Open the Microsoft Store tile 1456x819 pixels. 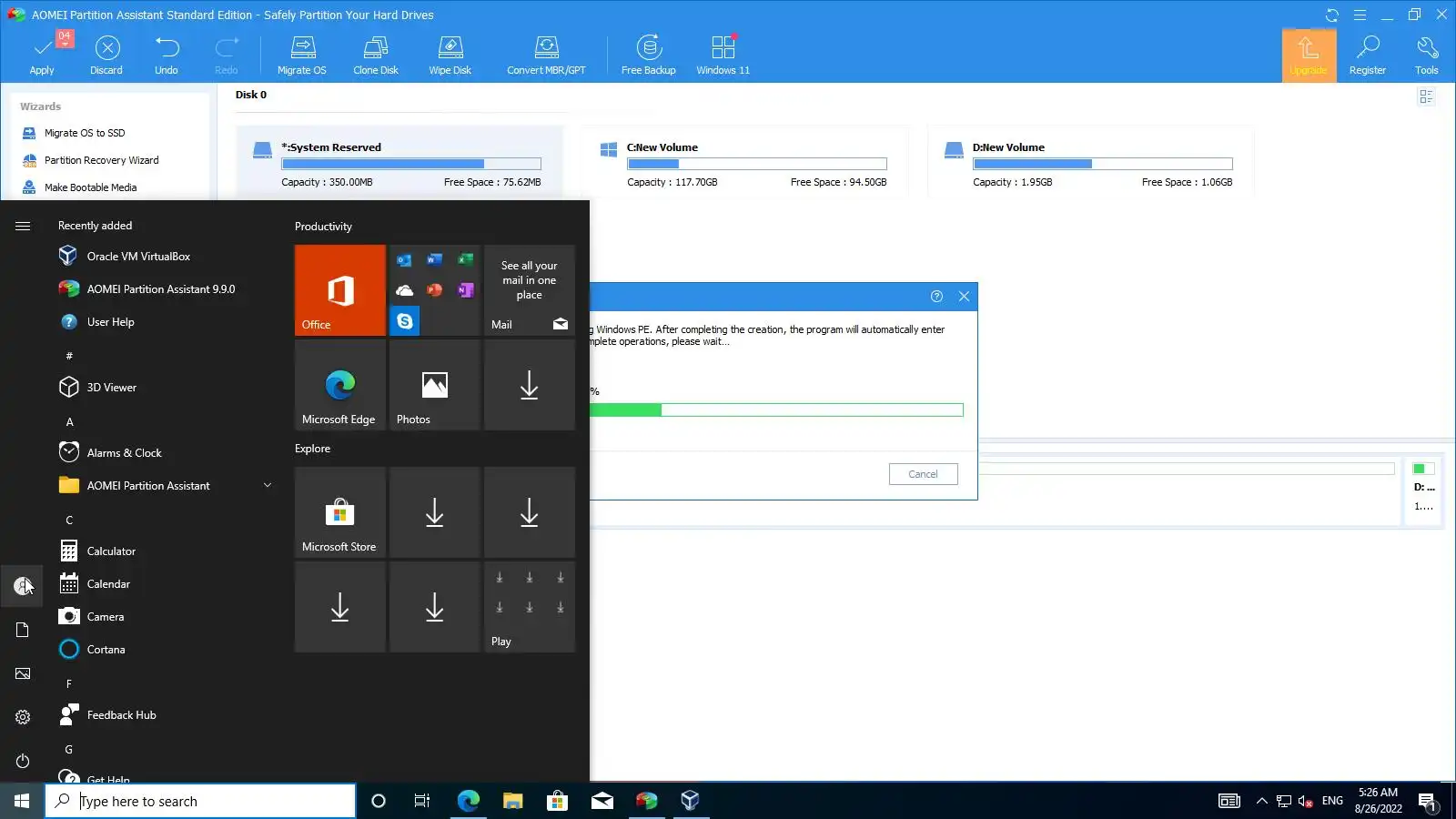pos(340,512)
